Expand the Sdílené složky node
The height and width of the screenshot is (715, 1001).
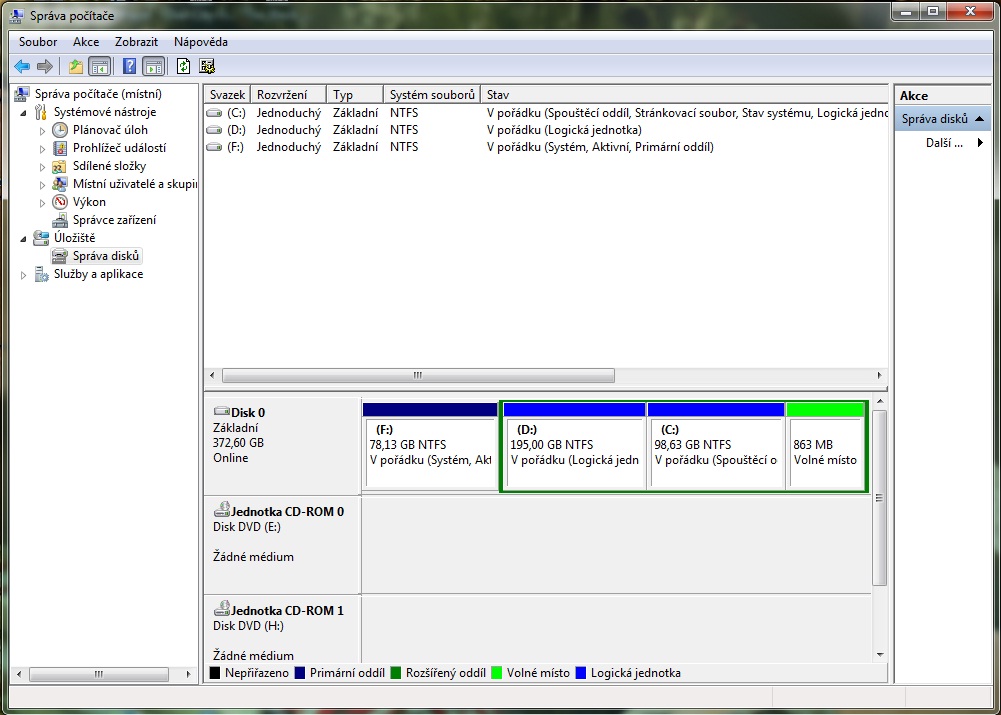(x=43, y=167)
